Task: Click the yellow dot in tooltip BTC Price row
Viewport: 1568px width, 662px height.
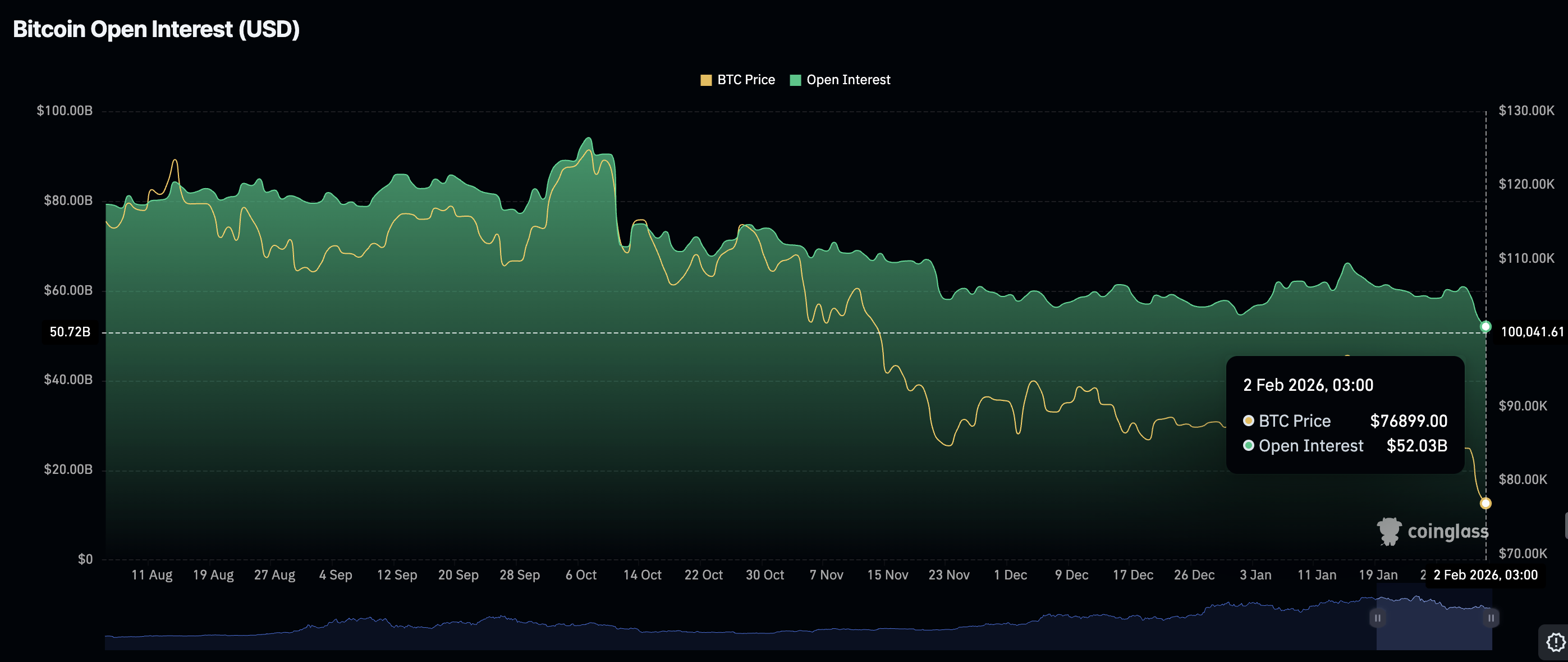Action: pos(1249,421)
